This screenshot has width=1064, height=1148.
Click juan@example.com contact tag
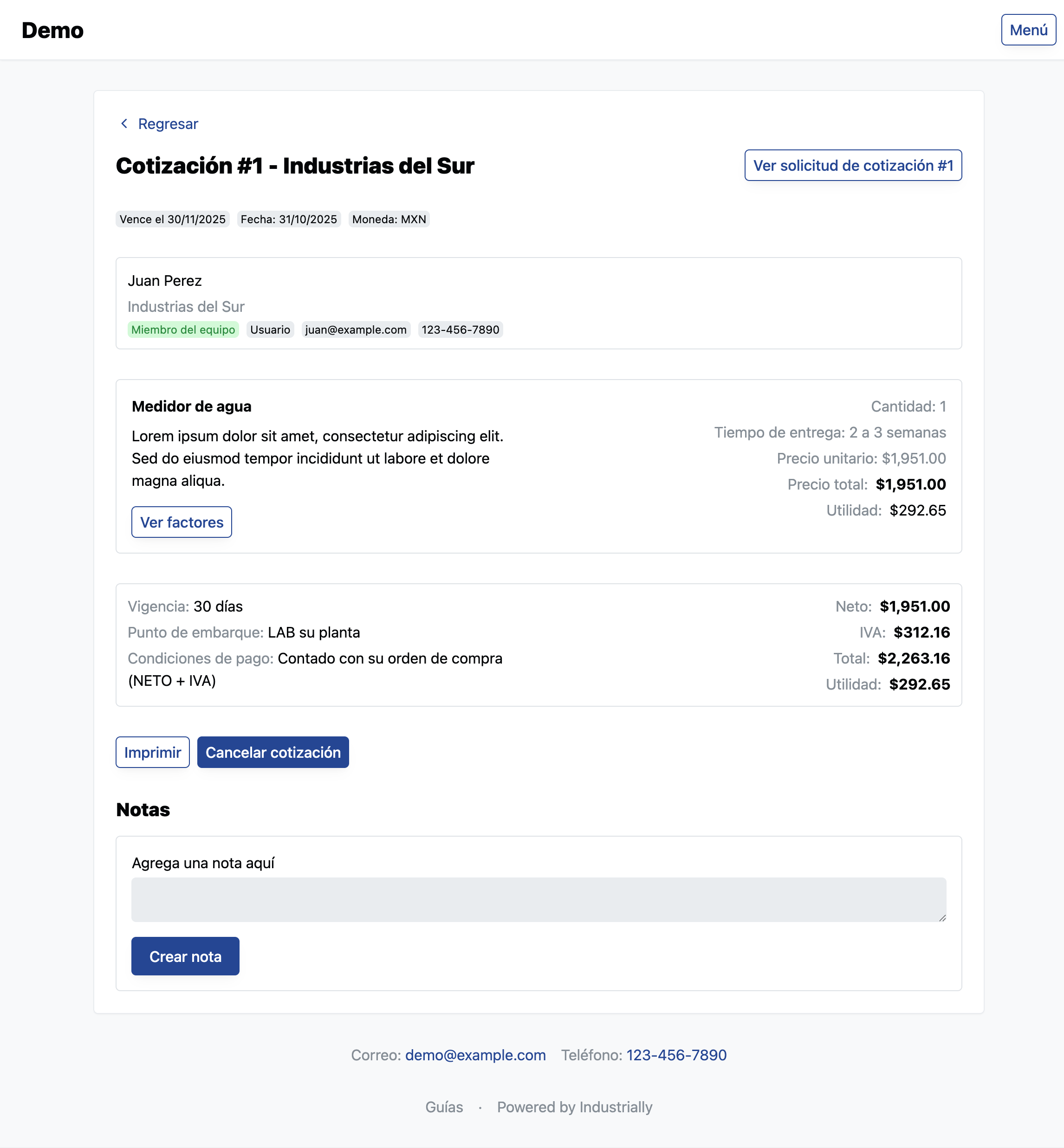point(355,330)
